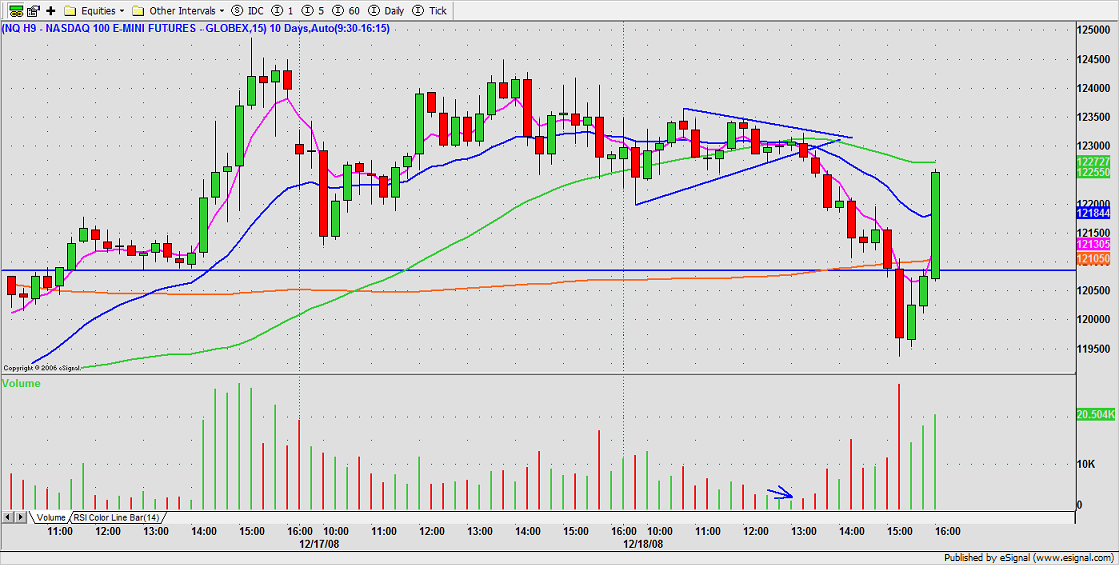The width and height of the screenshot is (1119, 565).
Task: Switch to the Daily interval
Action: click(x=386, y=11)
